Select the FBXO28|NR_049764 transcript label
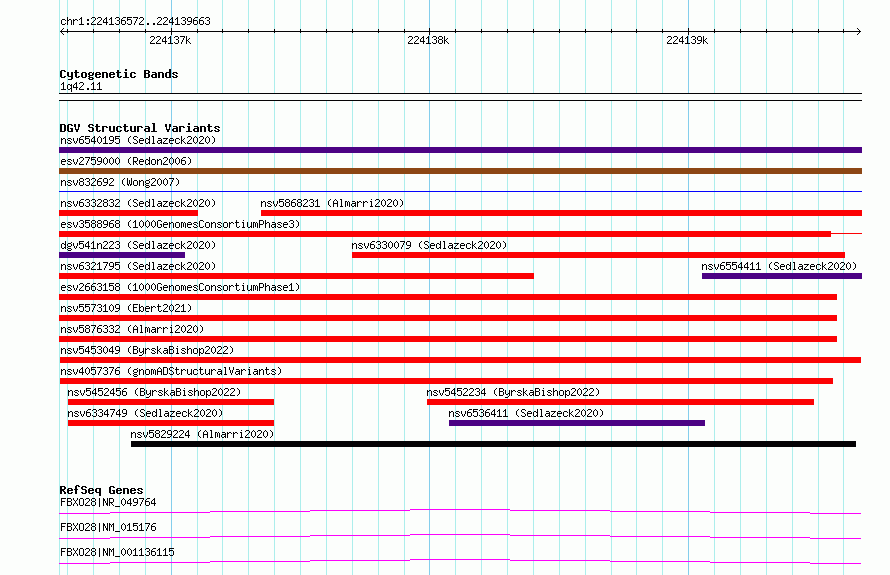Image resolution: width=890 pixels, height=575 pixels. point(108,502)
